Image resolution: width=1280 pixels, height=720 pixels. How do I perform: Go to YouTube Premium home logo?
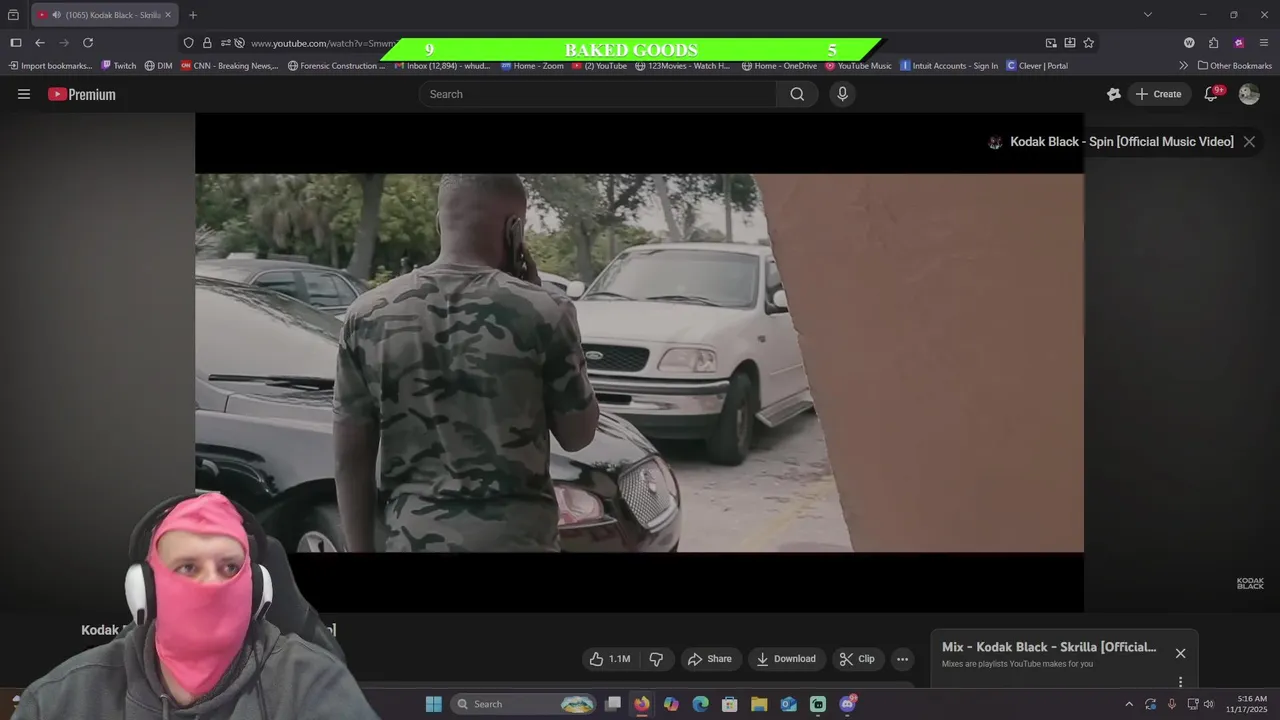82,94
